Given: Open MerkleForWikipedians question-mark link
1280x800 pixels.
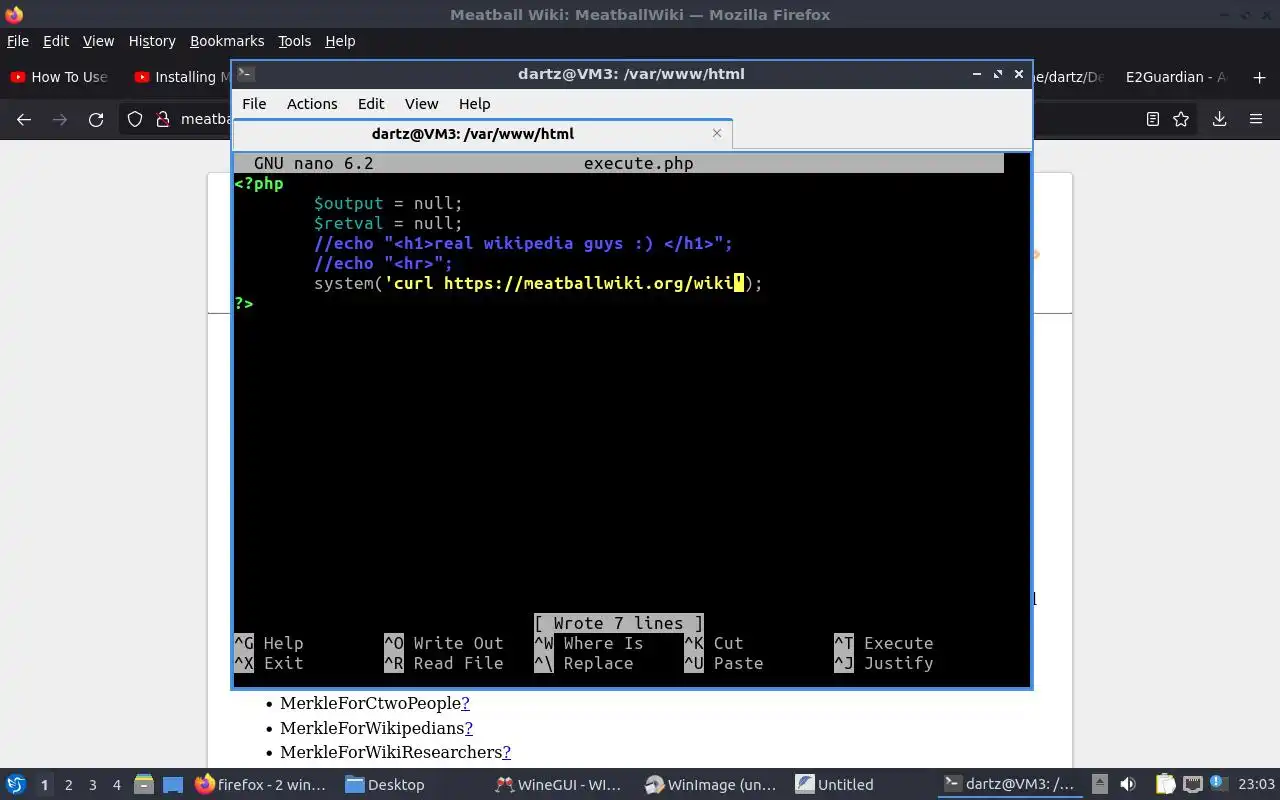Looking at the screenshot, I should tap(469, 728).
